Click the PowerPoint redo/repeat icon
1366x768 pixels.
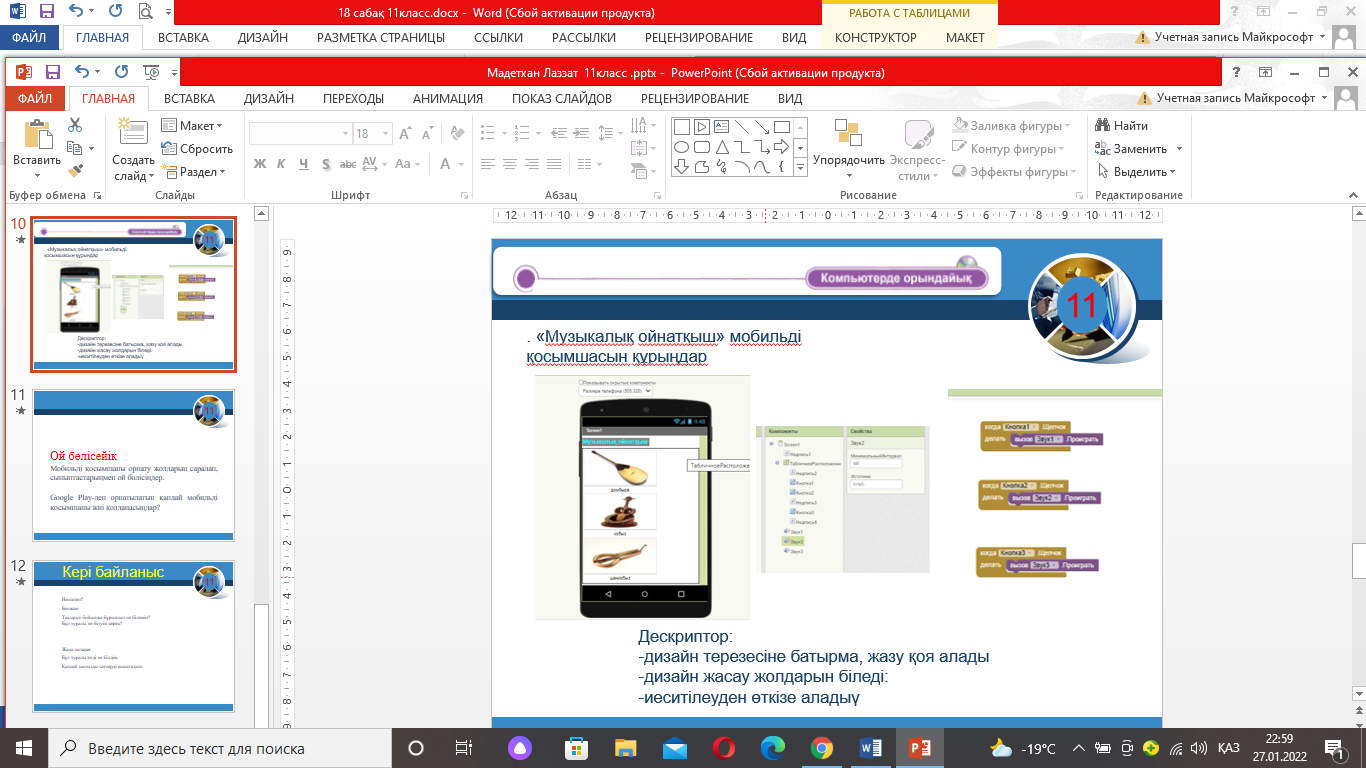121,72
